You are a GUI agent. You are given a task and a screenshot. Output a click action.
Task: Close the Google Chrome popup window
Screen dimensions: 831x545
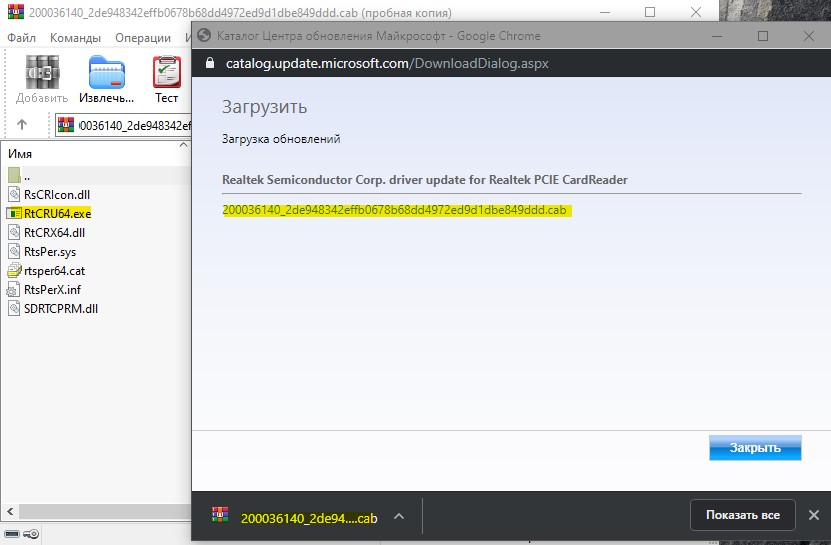point(809,36)
